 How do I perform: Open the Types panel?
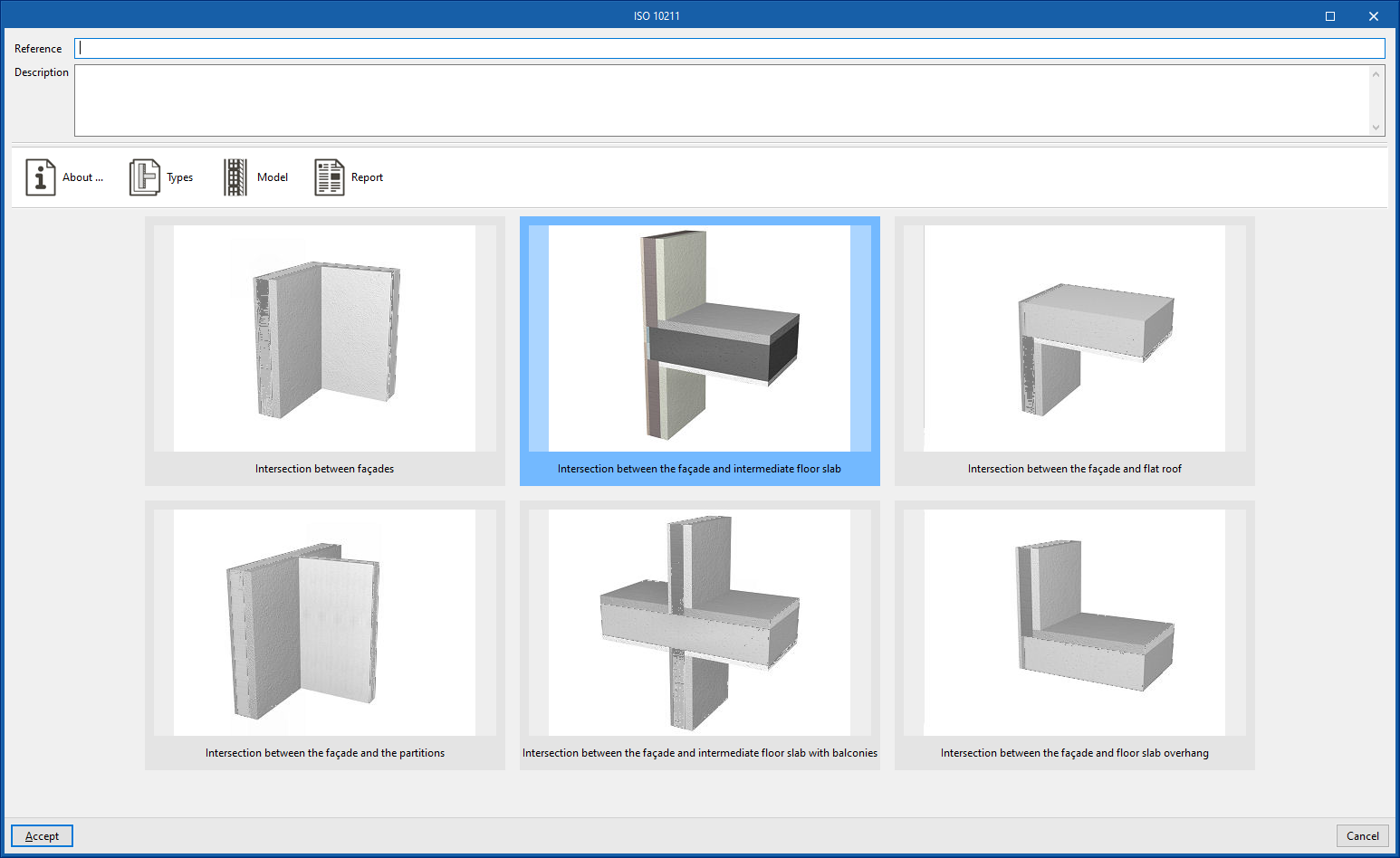coord(161,177)
